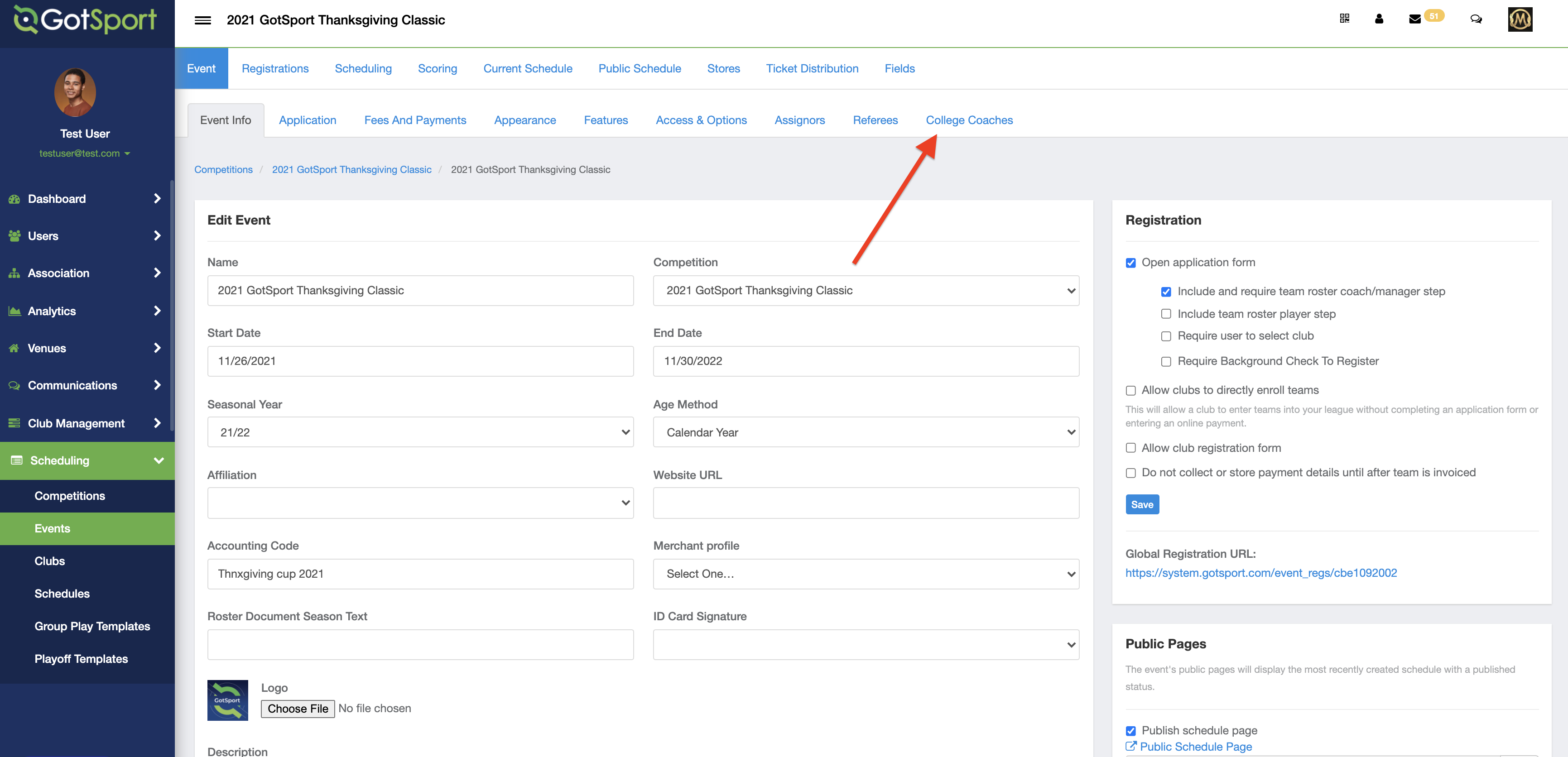This screenshot has height=757, width=1568.
Task: Open the user profile icon in header
Action: (x=1379, y=19)
